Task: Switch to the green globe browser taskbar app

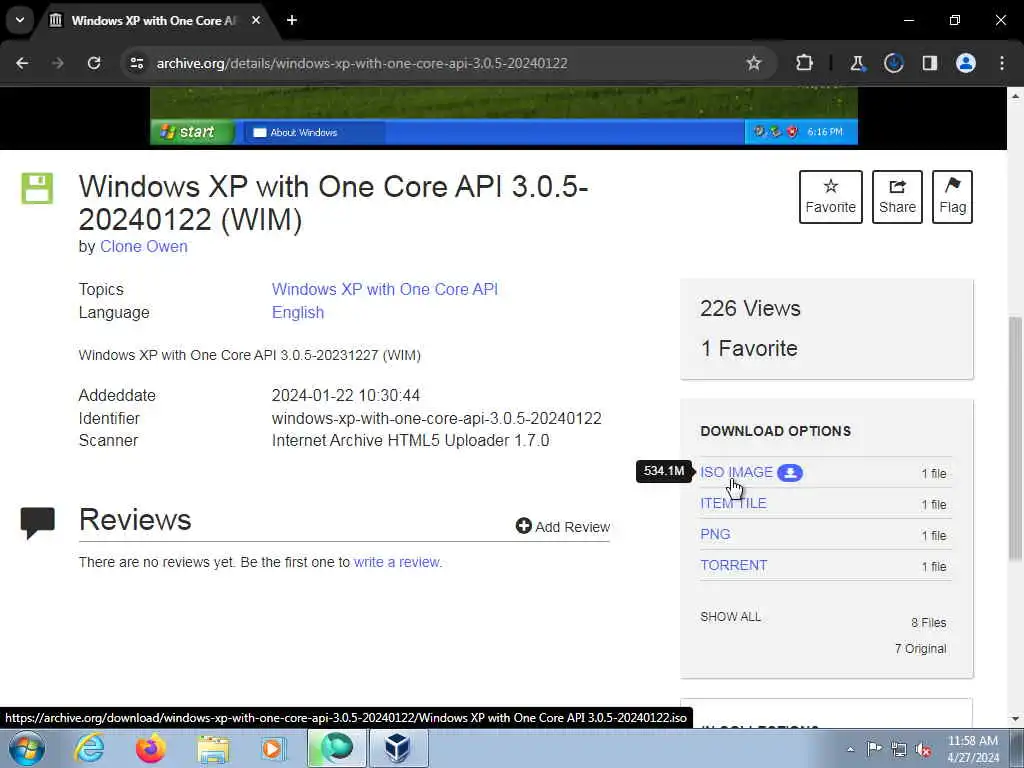Action: 336,748
